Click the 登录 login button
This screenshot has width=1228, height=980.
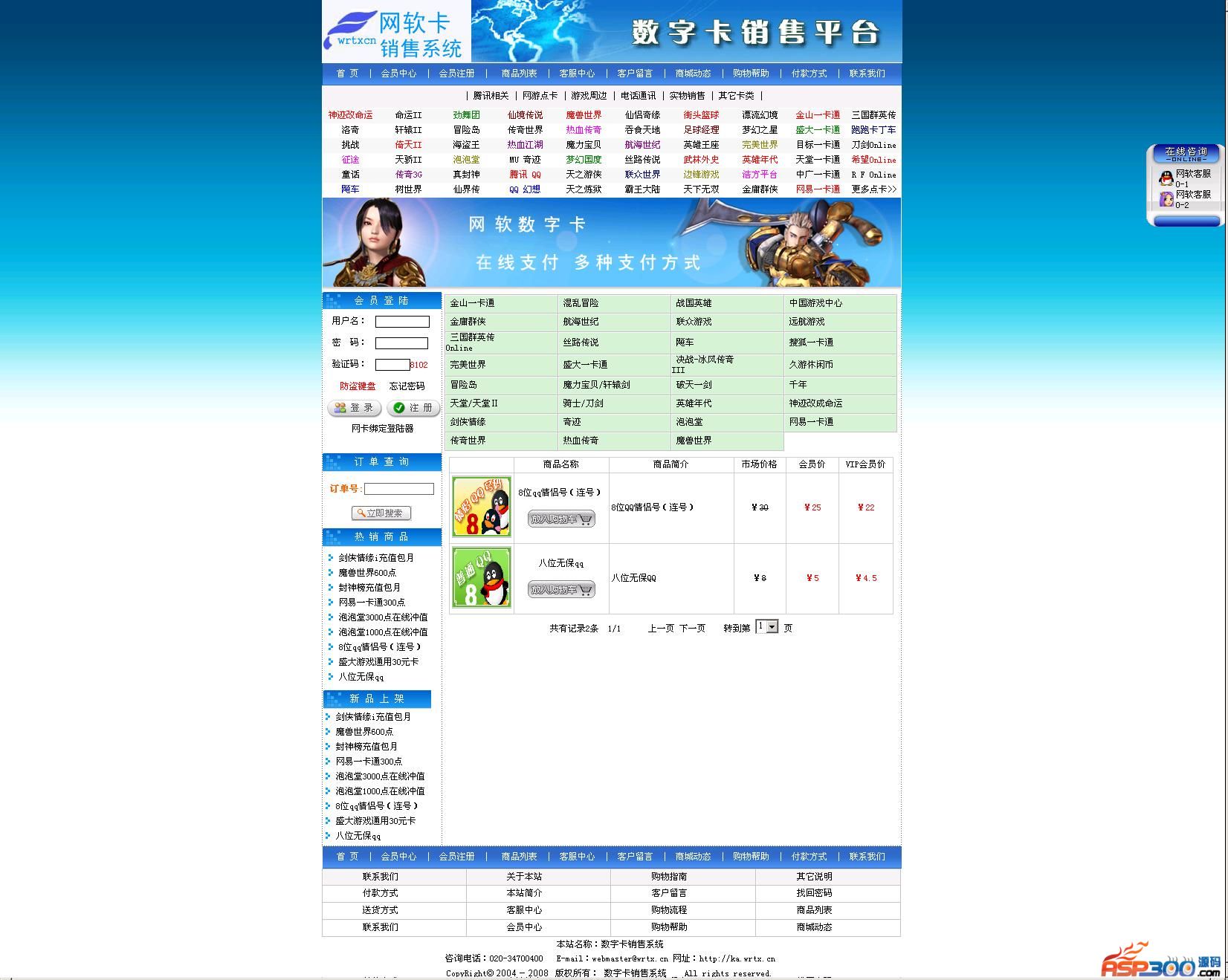(355, 408)
